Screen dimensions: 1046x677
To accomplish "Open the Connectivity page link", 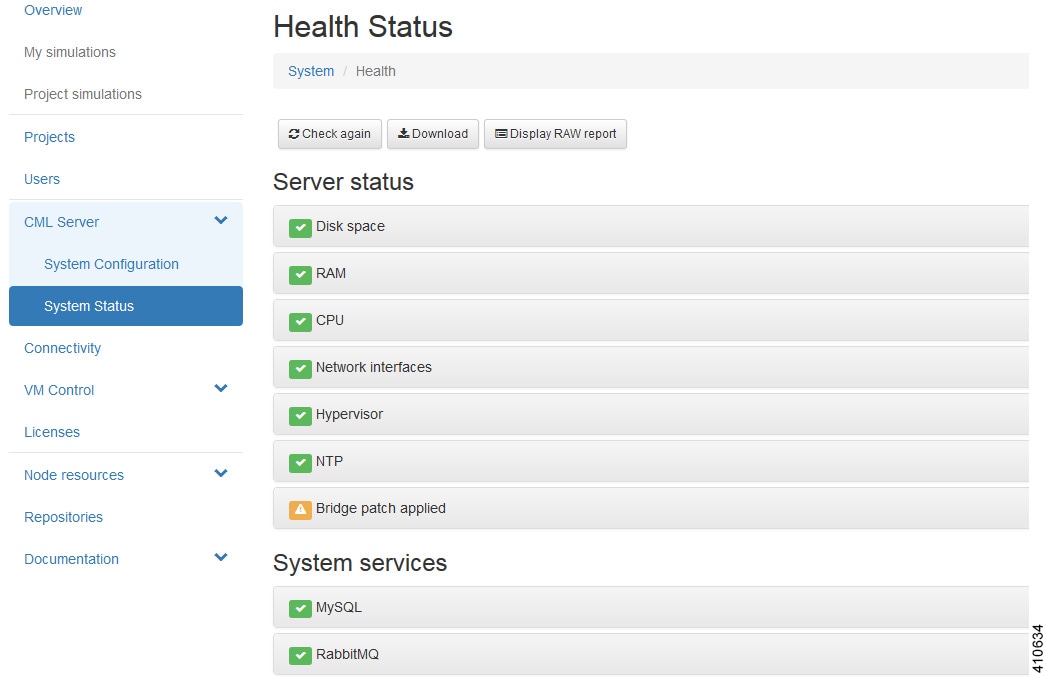I will tap(62, 348).
